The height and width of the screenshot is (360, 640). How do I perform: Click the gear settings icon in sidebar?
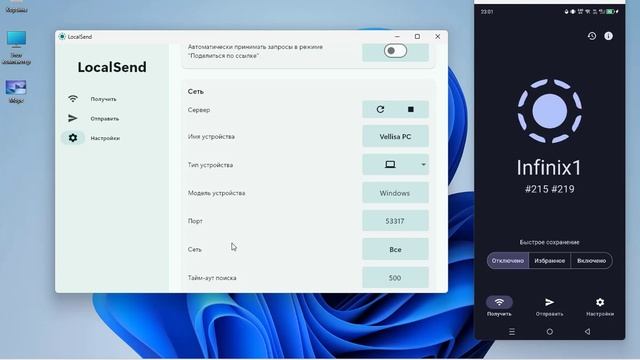coord(73,138)
